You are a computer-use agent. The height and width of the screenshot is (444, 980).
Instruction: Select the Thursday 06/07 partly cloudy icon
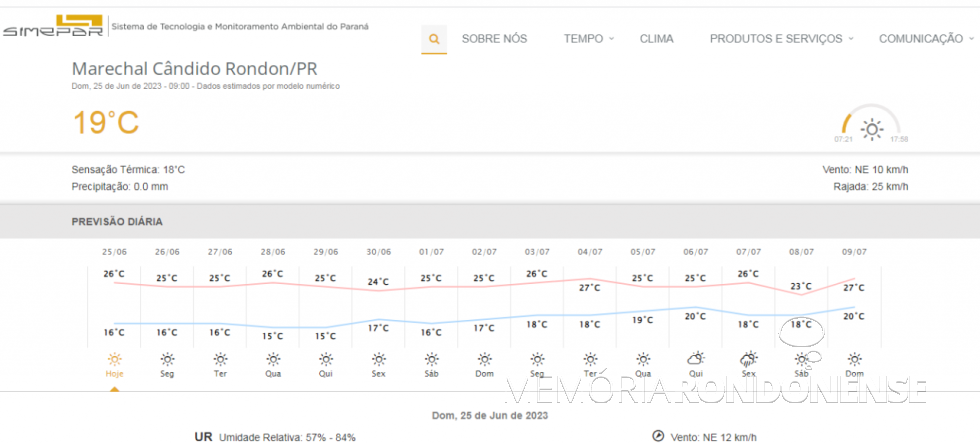(696, 359)
